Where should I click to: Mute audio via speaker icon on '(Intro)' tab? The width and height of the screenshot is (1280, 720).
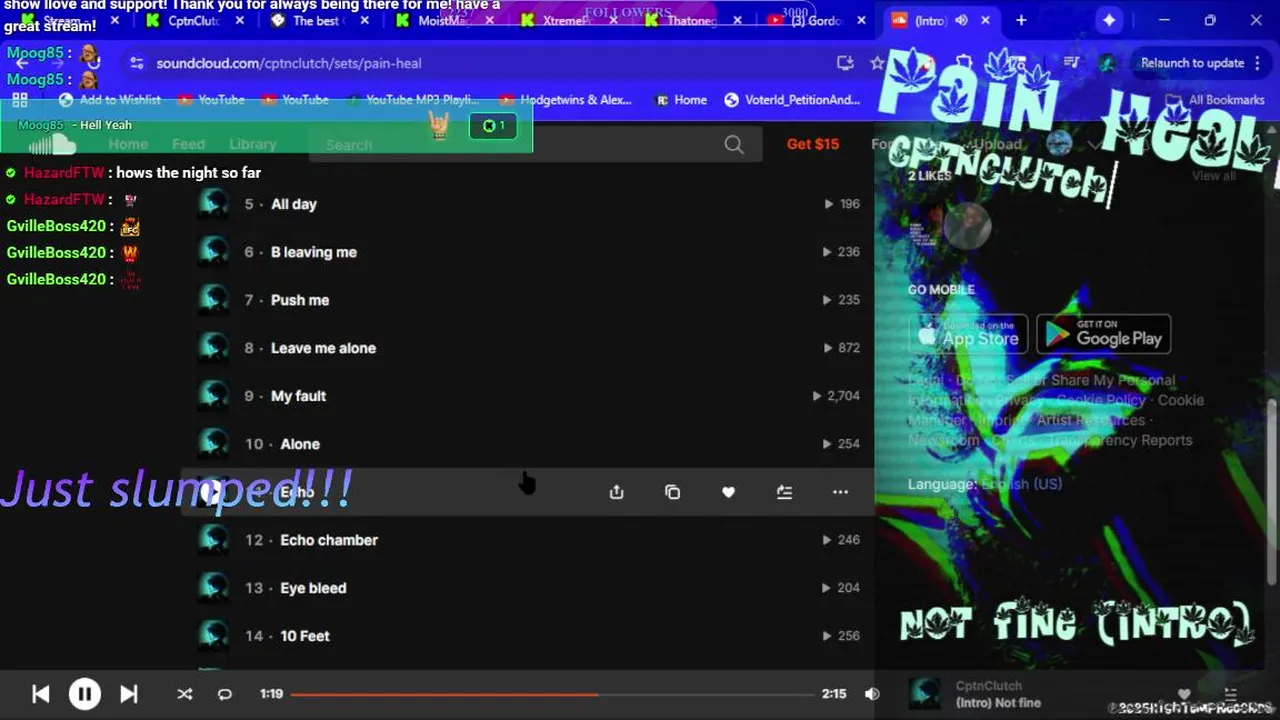[961, 20]
